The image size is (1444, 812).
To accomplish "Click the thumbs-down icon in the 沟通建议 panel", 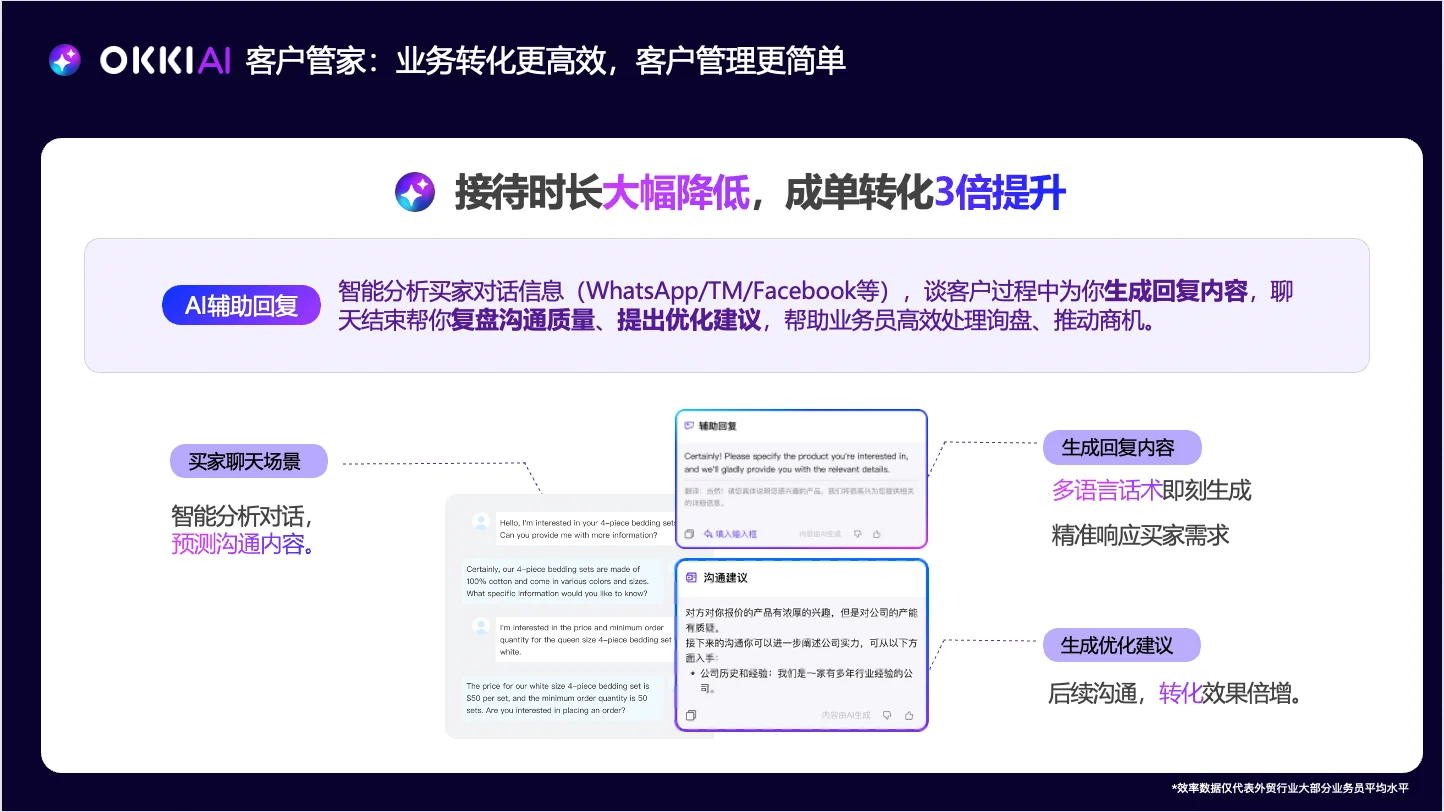I will coord(887,715).
